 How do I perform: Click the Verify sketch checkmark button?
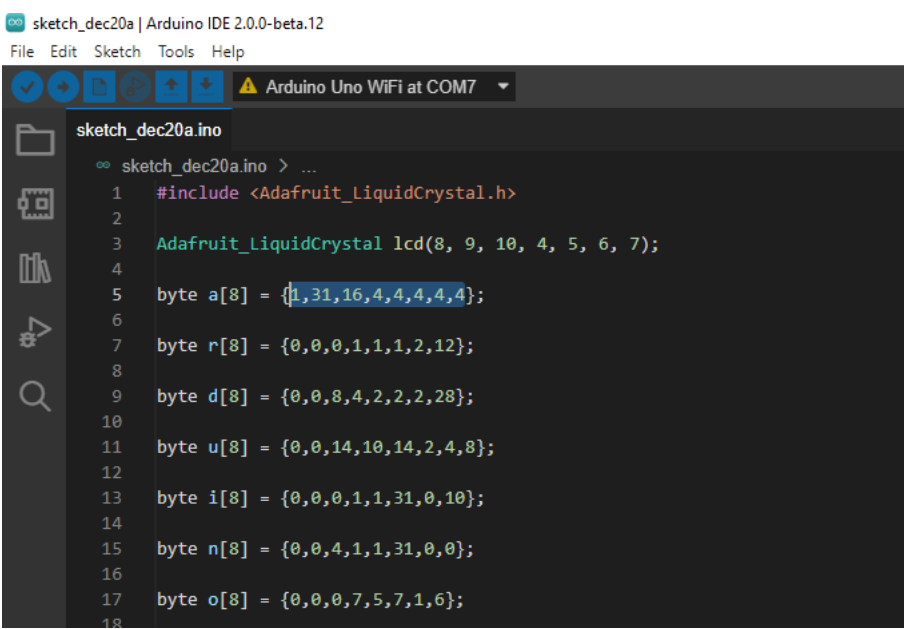(28, 88)
